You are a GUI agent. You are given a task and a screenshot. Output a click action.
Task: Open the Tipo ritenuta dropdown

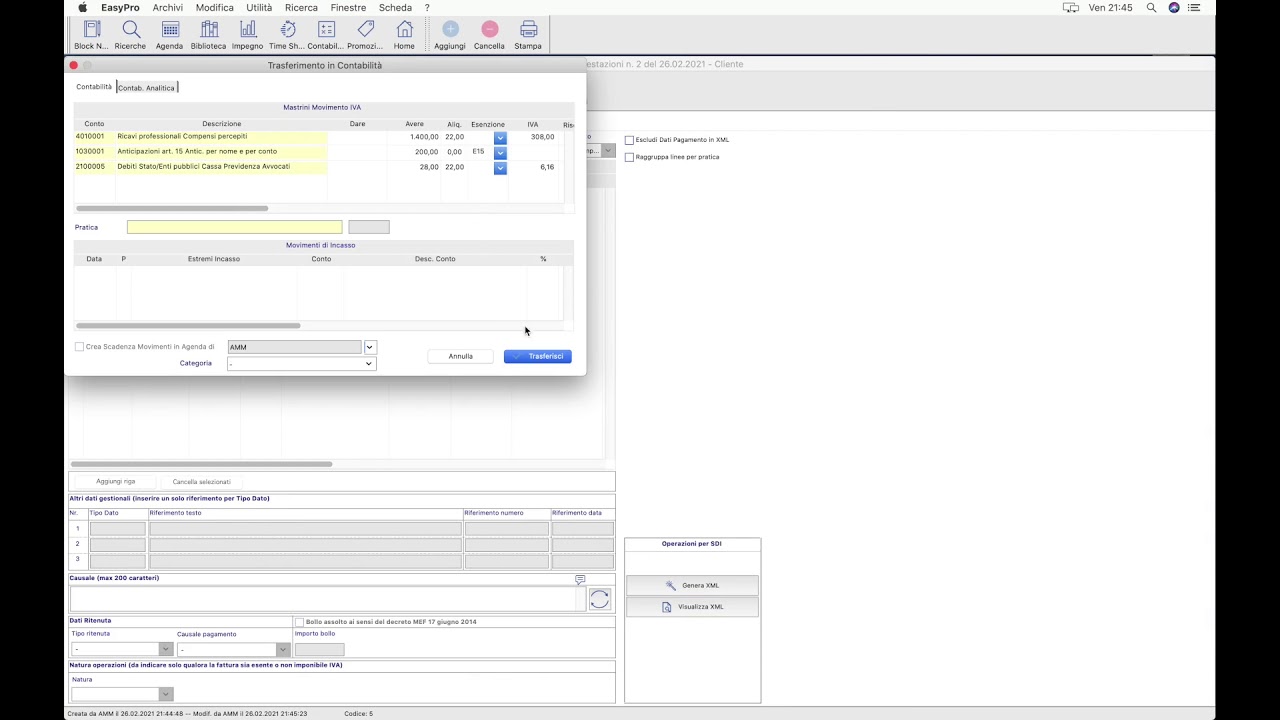tap(122, 649)
